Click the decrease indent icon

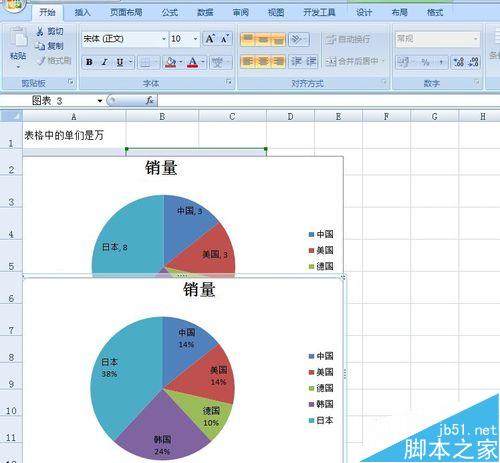(296, 62)
